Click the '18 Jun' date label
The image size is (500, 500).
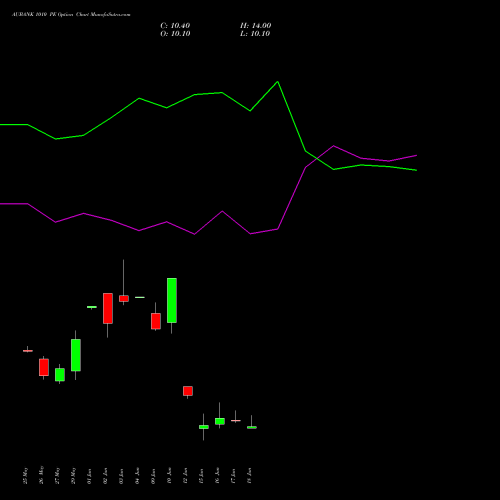coord(250,476)
